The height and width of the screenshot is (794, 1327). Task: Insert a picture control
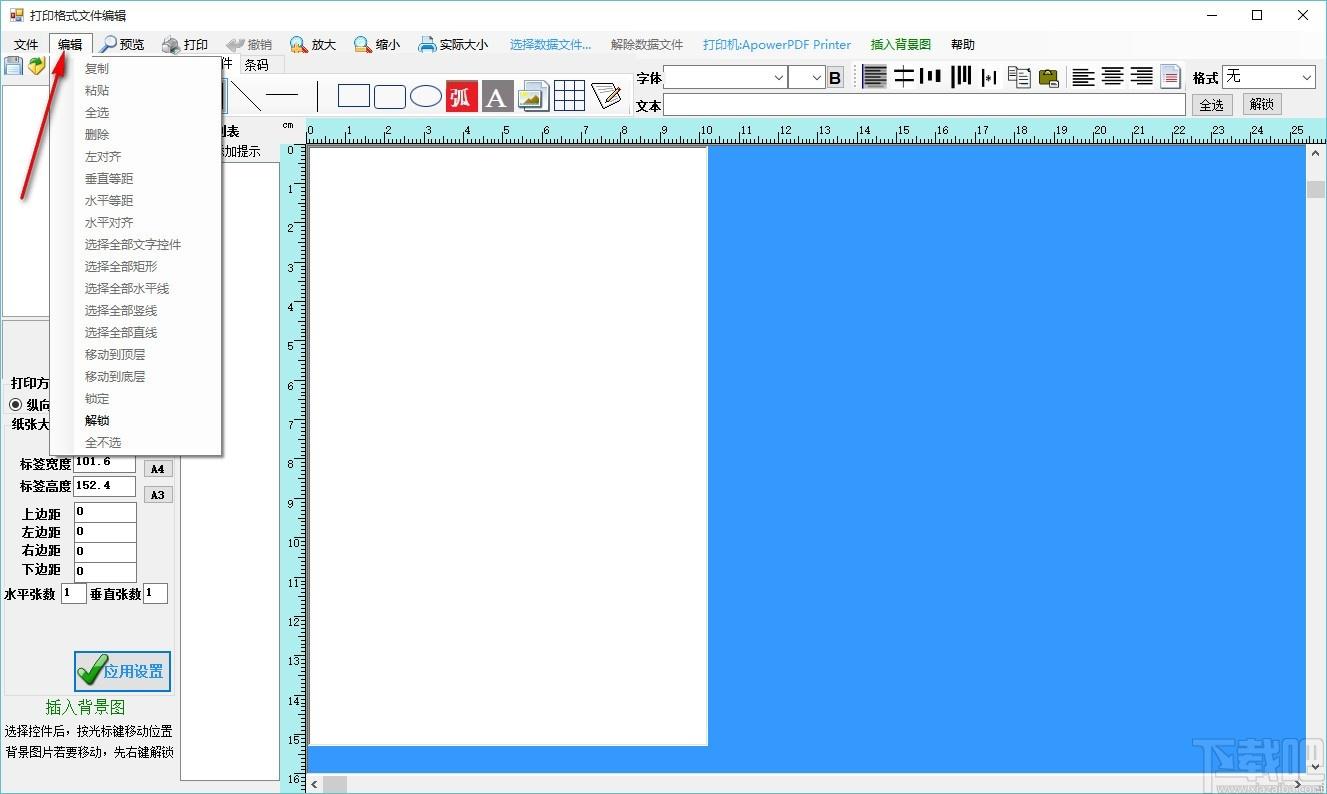tap(533, 96)
